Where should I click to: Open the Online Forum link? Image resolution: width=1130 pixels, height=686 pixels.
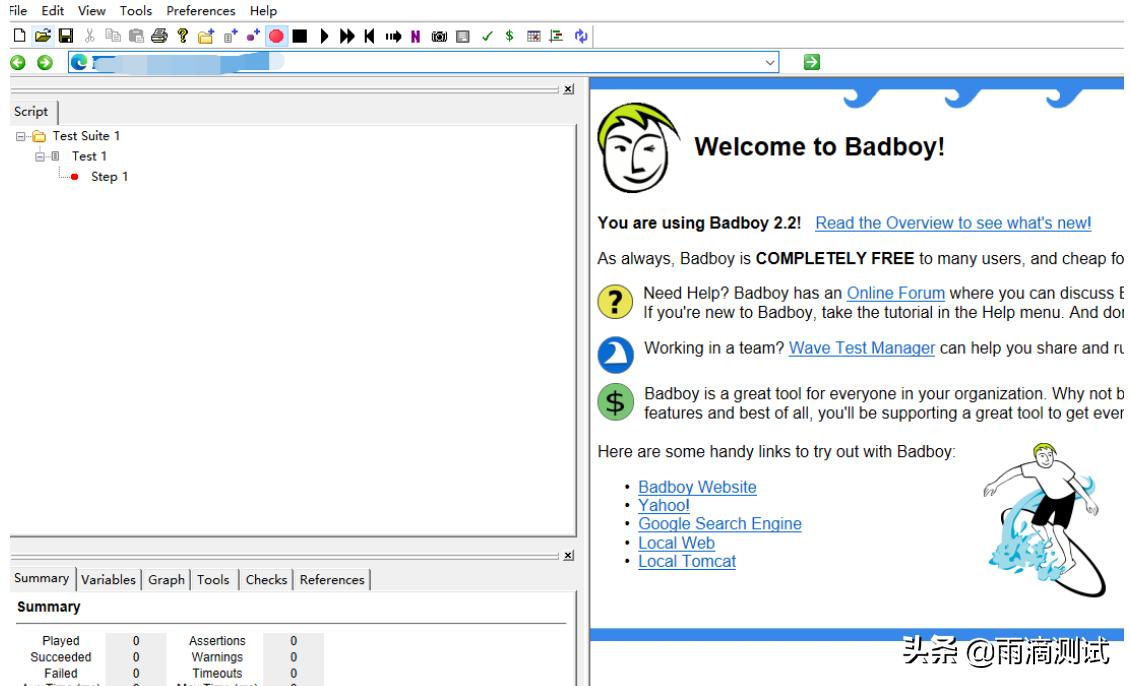click(895, 293)
